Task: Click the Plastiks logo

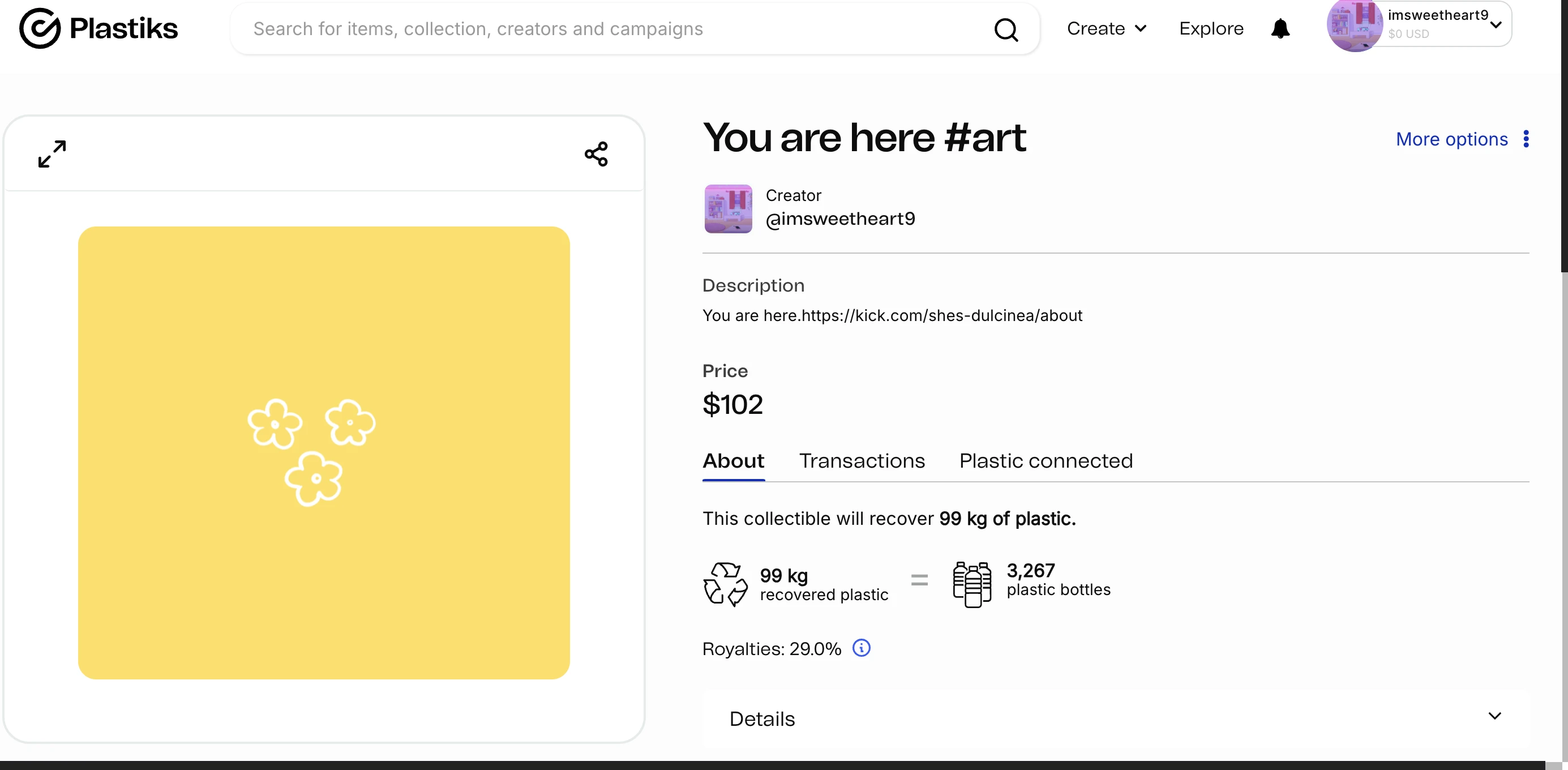Action: point(98,29)
